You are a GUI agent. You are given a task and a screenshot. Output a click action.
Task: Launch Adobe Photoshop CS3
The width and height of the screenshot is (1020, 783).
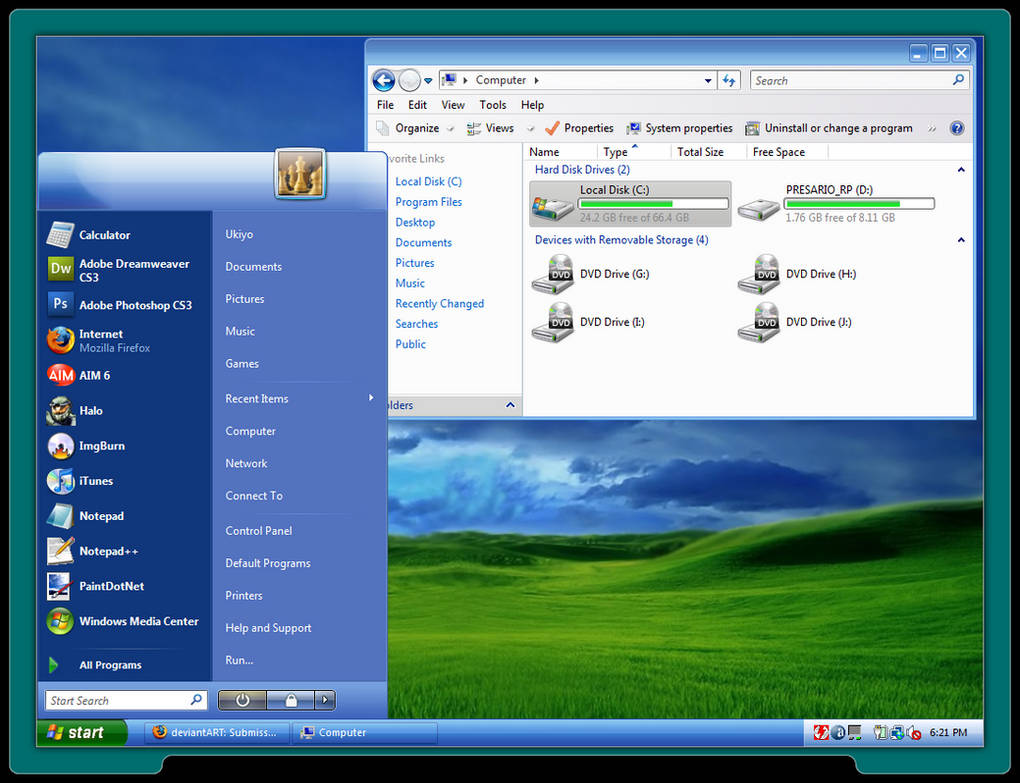(x=124, y=304)
